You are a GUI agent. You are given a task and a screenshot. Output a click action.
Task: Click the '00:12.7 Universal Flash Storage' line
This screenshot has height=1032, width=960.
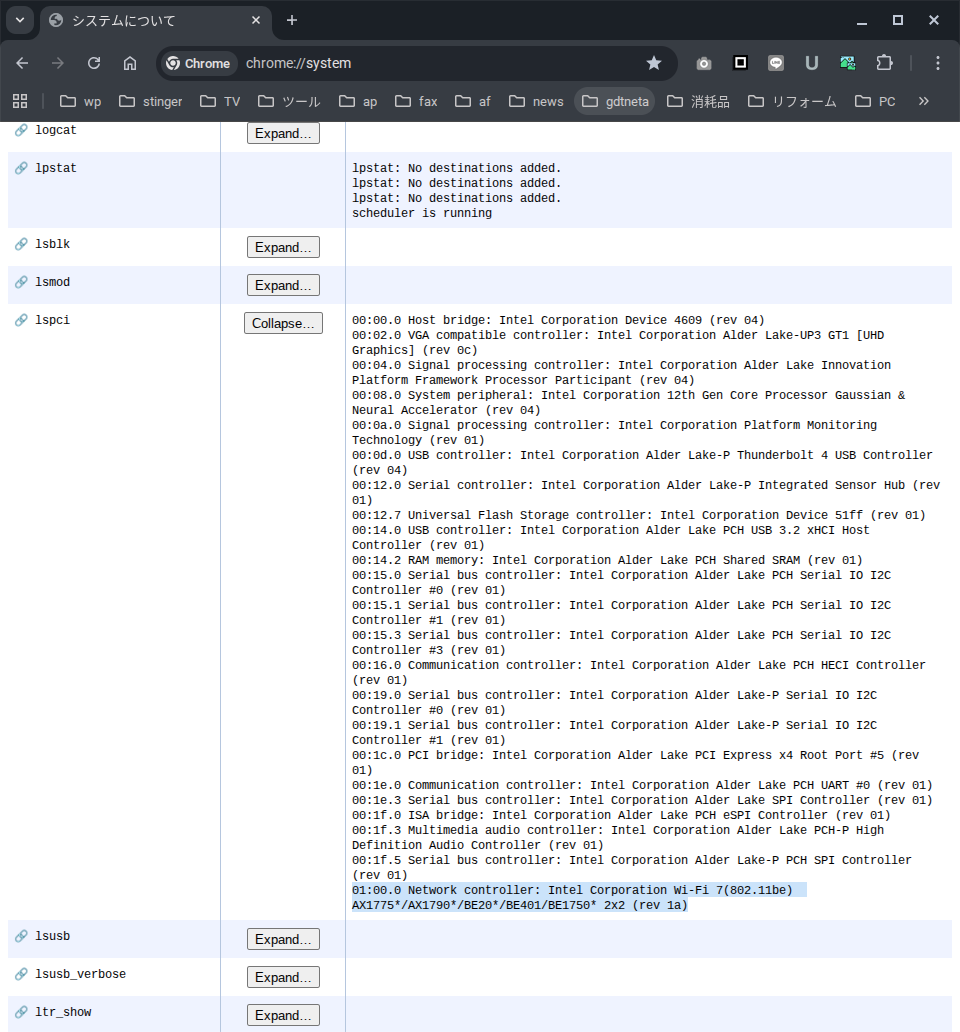tap(638, 515)
